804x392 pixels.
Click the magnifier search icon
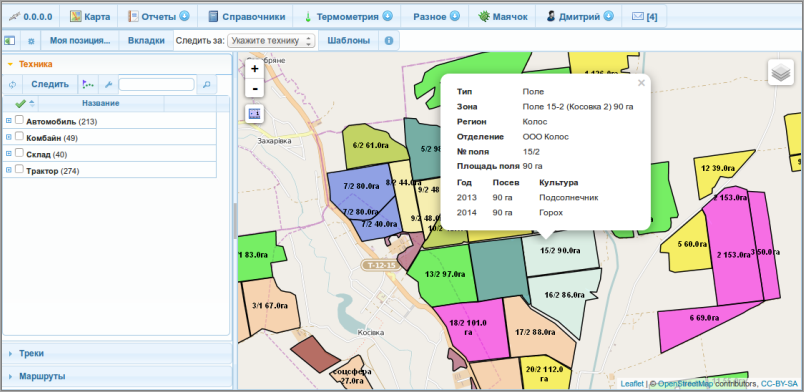[x=206, y=85]
